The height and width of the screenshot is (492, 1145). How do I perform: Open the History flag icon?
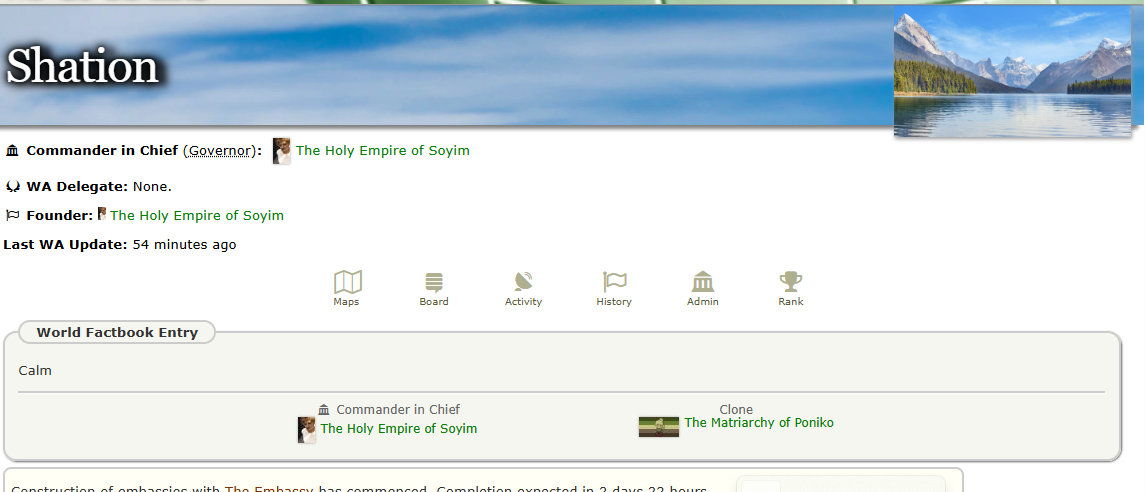614,283
